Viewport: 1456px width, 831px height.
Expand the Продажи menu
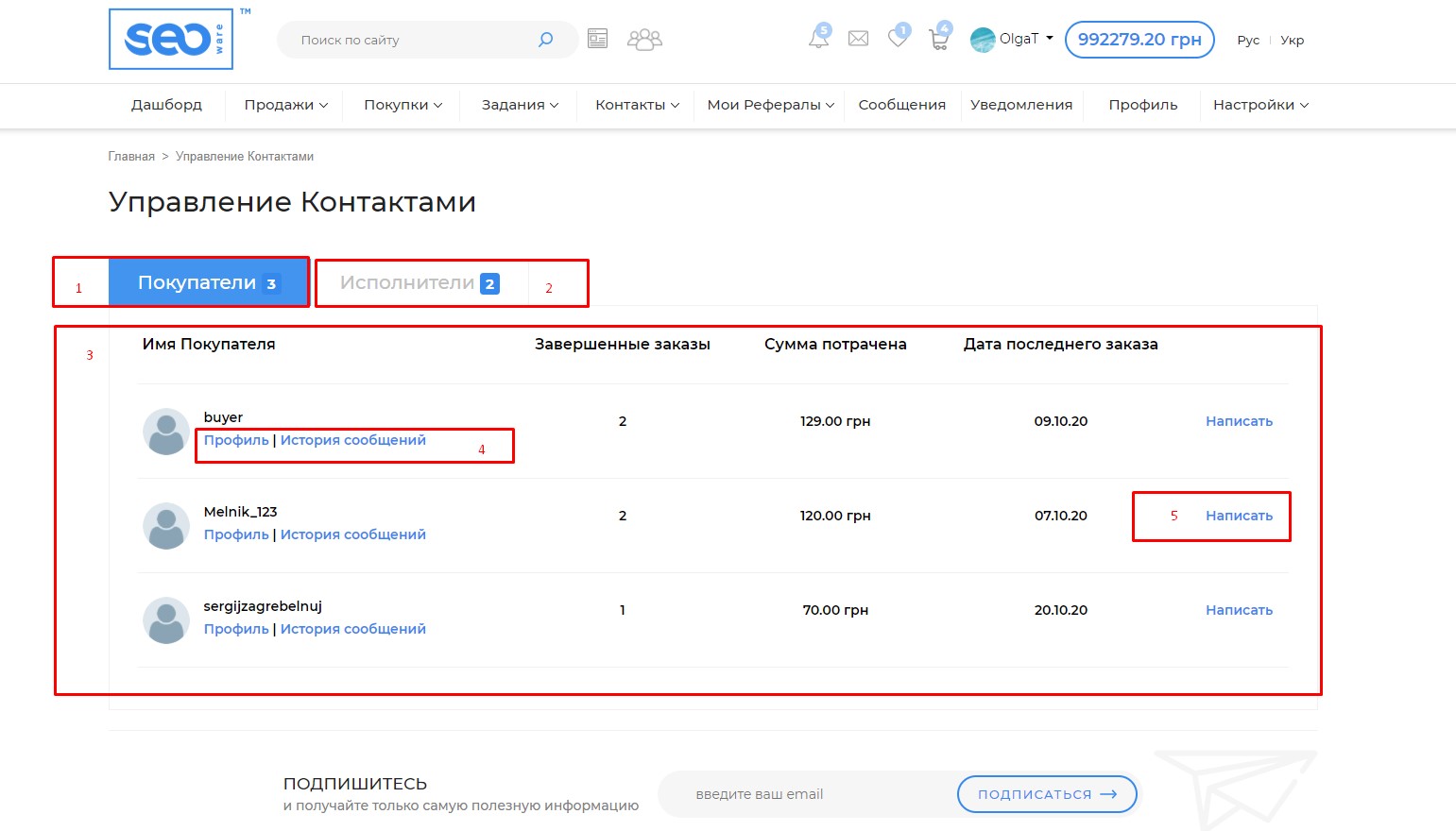coord(285,105)
